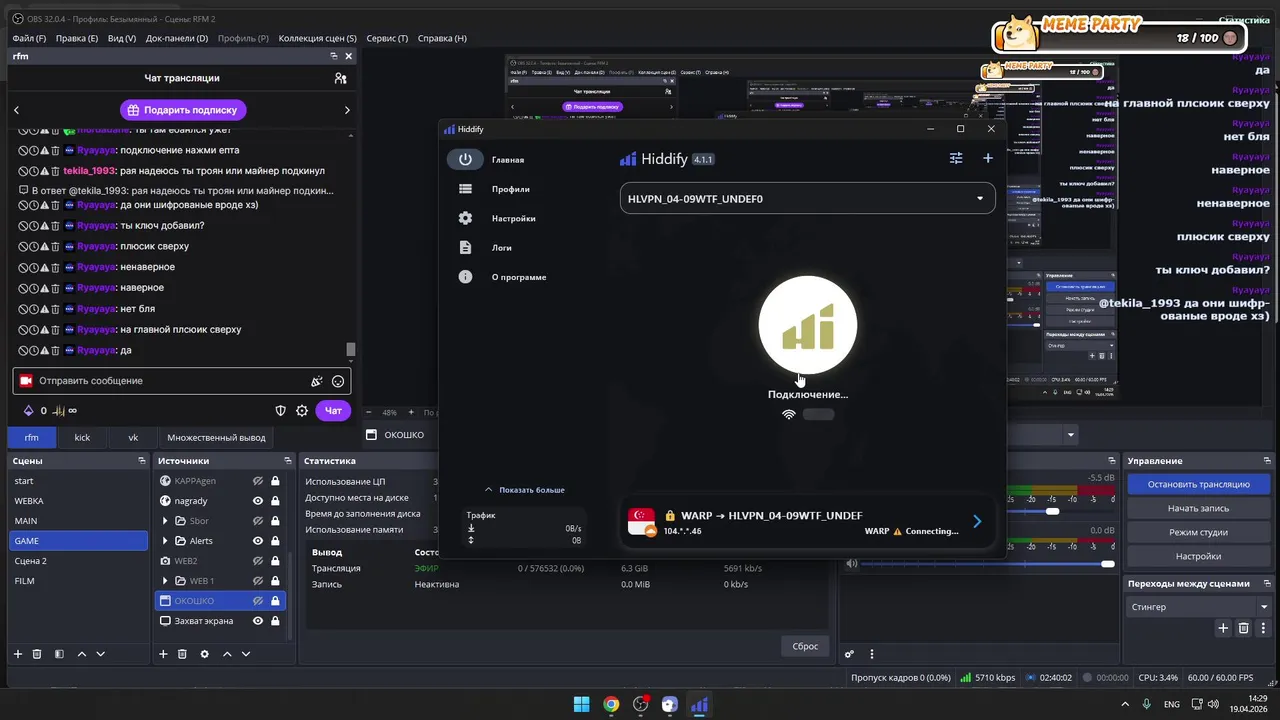Screen dimensions: 1280x720
Task: Open Вид (V) menu
Action: point(121,38)
